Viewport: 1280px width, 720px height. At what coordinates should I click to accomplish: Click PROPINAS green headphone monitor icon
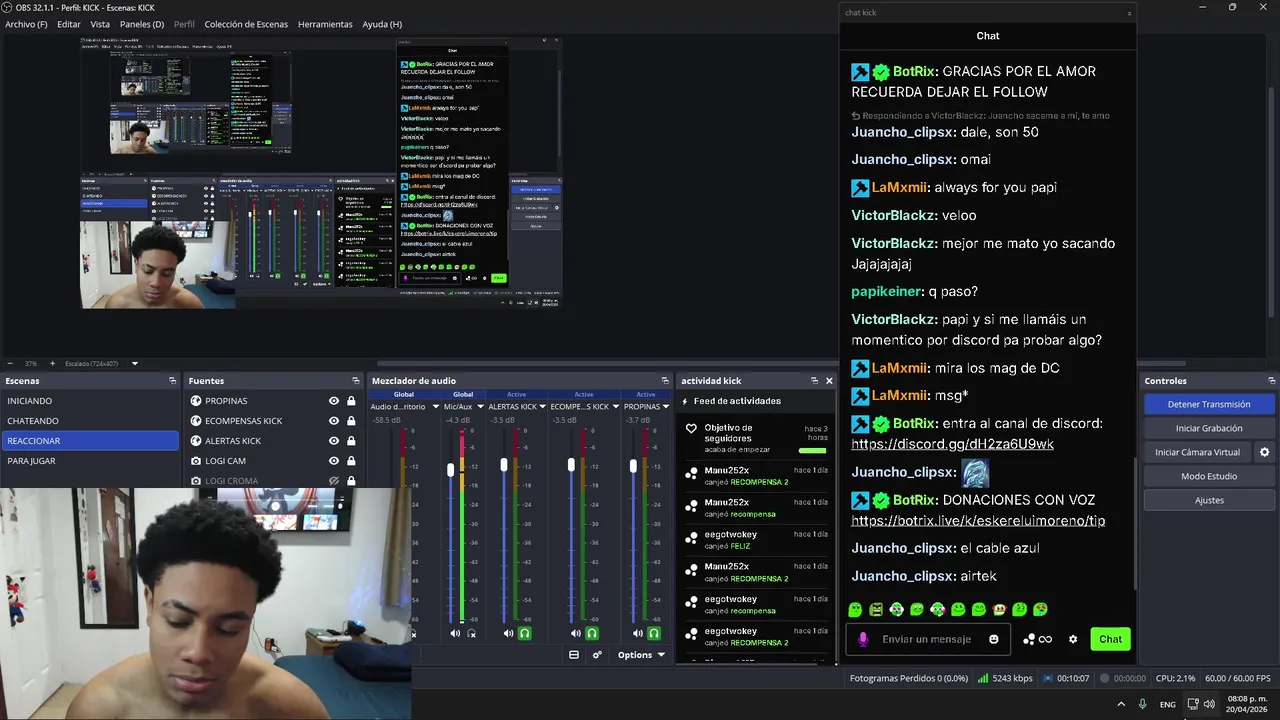click(x=654, y=633)
